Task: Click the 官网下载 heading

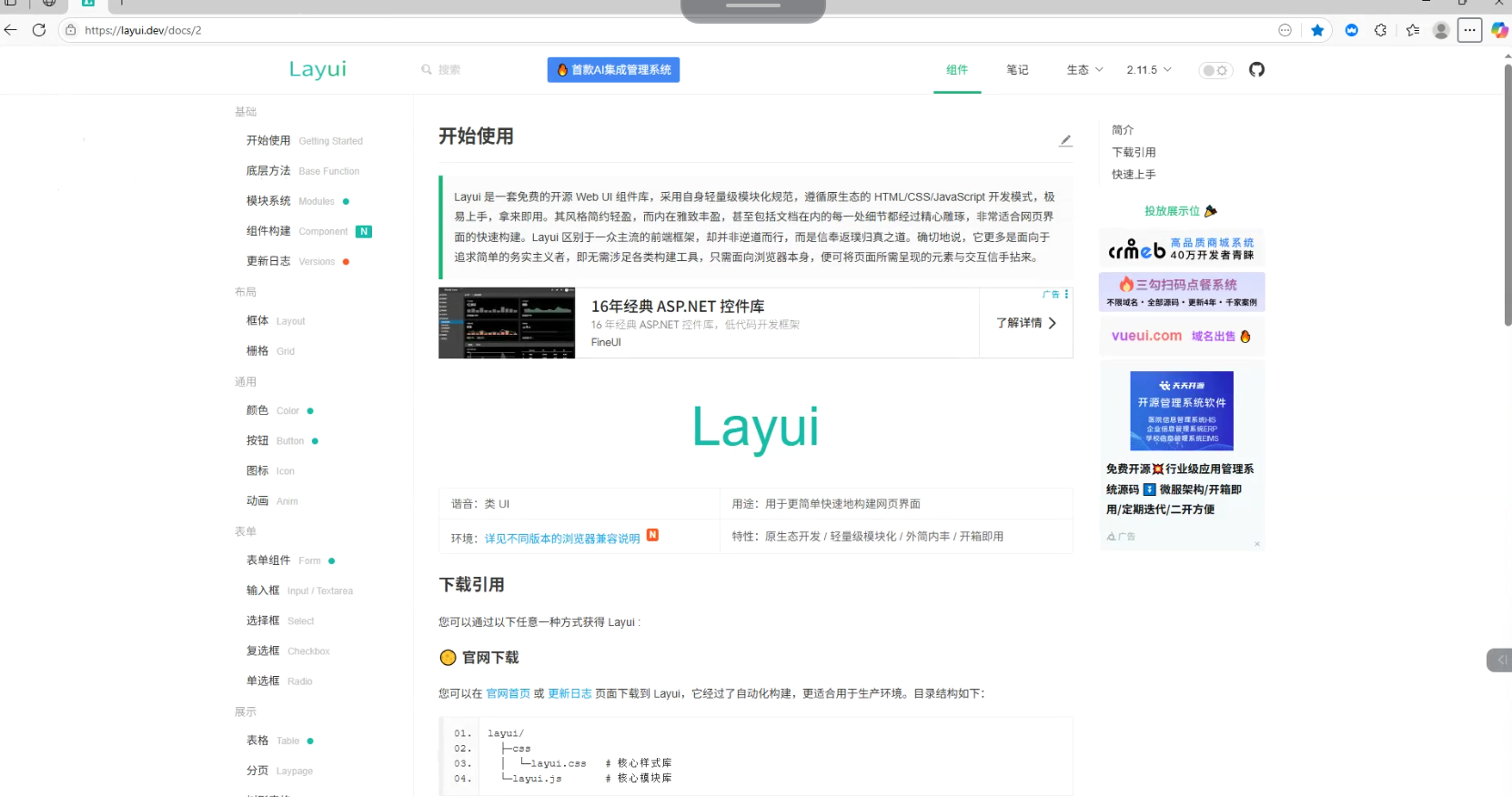Action: [490, 658]
